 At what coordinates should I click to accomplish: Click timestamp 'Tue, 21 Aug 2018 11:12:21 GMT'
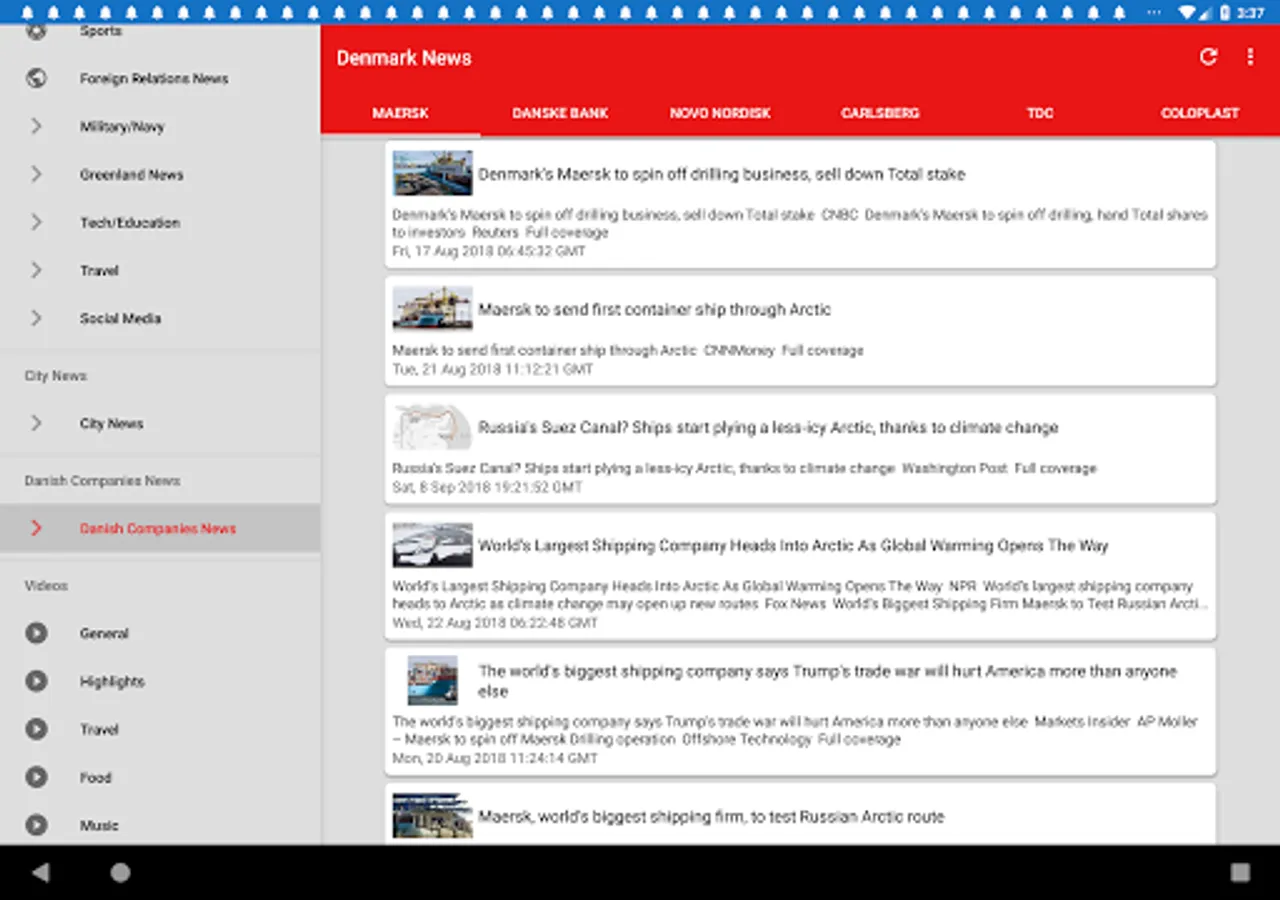493,369
